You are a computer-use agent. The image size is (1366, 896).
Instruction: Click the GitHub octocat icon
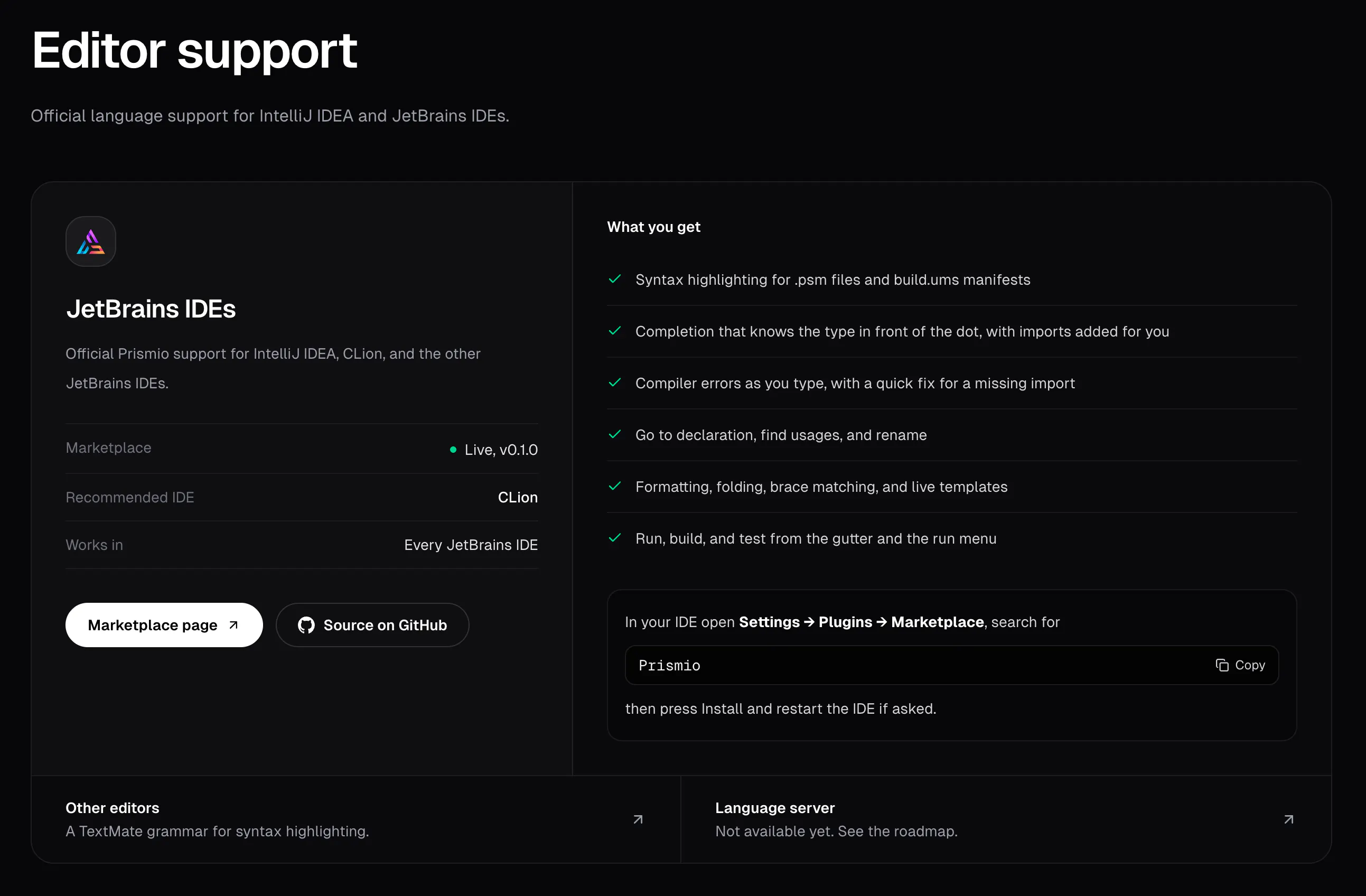(306, 625)
